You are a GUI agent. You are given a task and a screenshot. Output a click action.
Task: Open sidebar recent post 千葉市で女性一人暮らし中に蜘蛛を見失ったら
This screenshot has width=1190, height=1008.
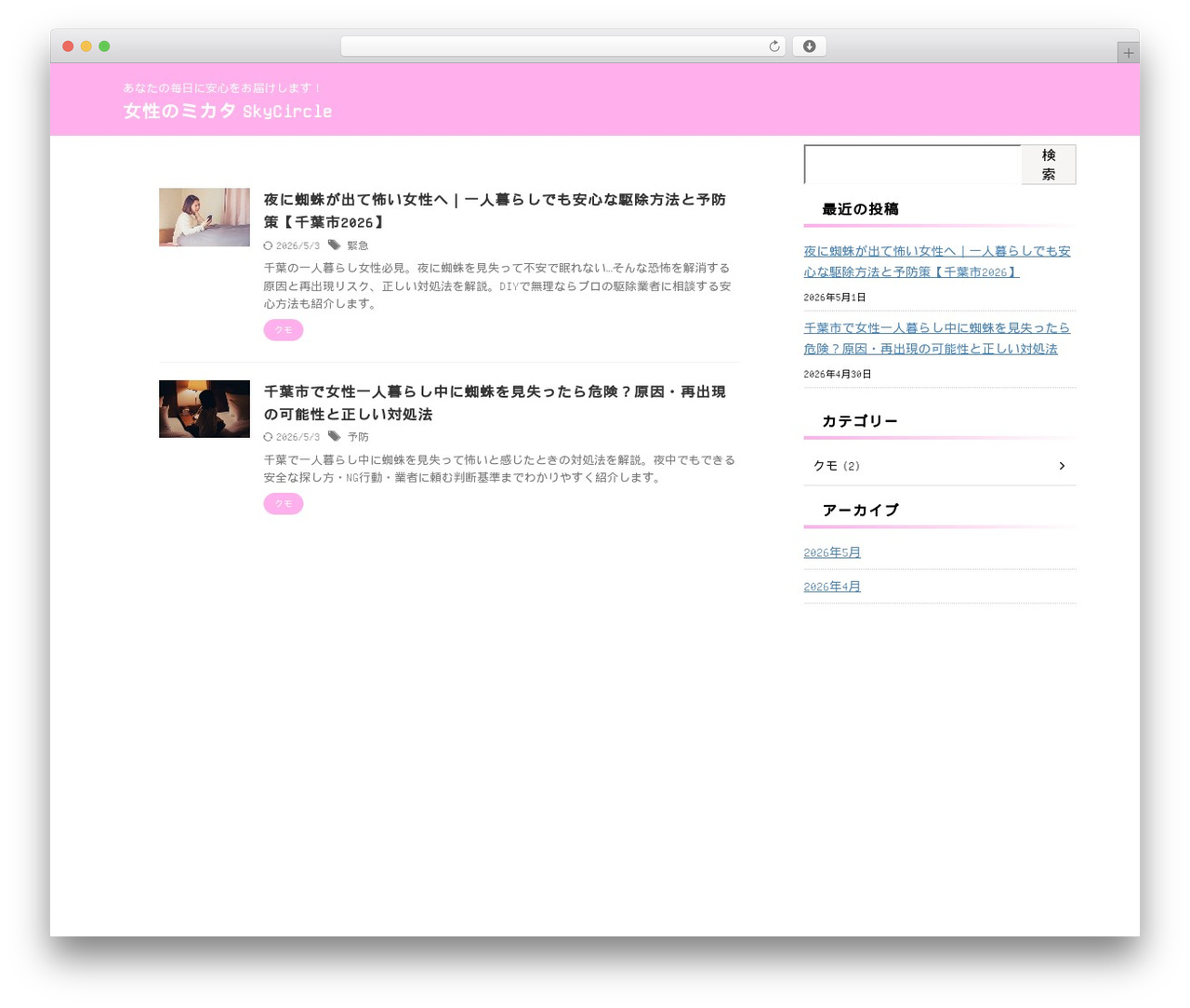937,338
